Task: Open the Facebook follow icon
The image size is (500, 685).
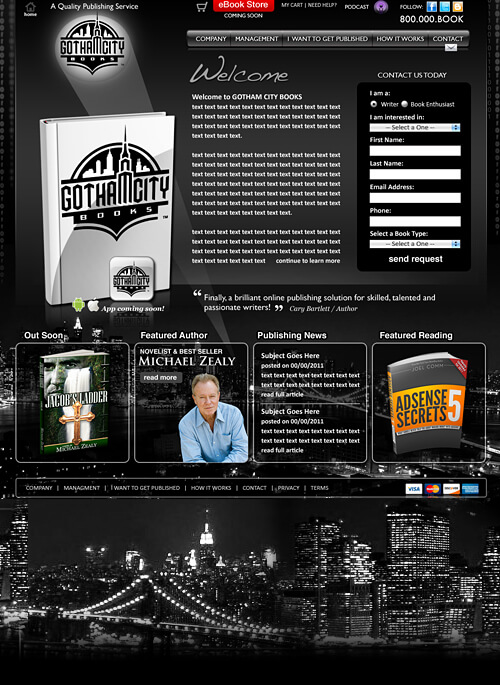Action: [431, 7]
